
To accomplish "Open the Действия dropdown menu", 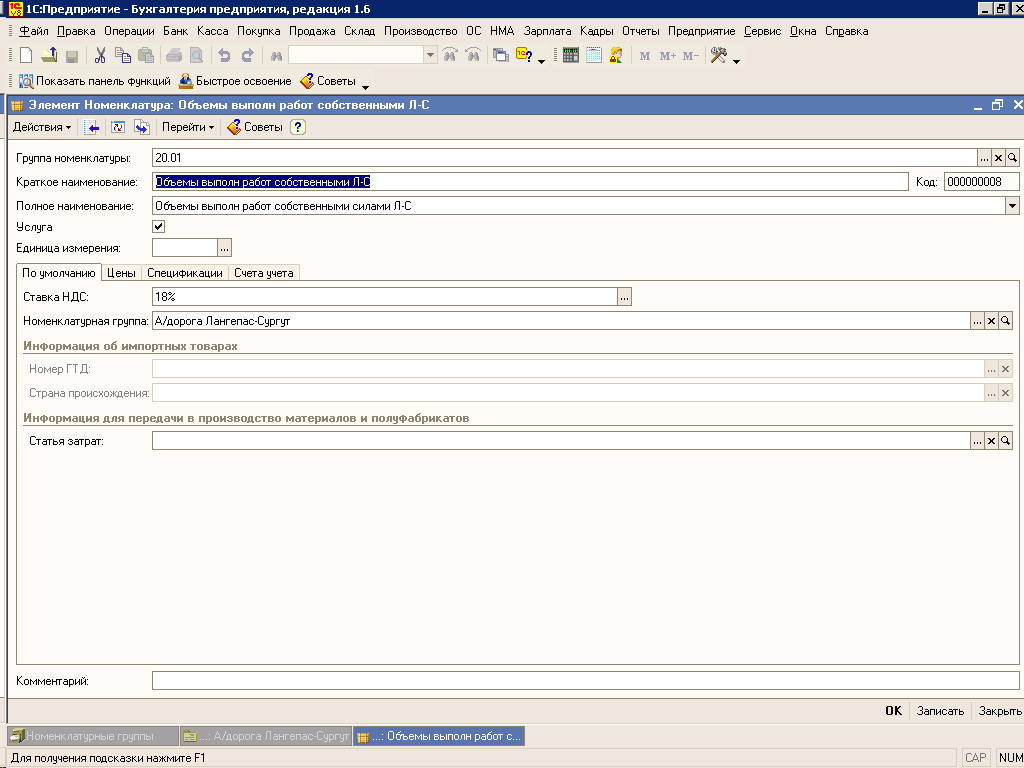I will click(42, 127).
